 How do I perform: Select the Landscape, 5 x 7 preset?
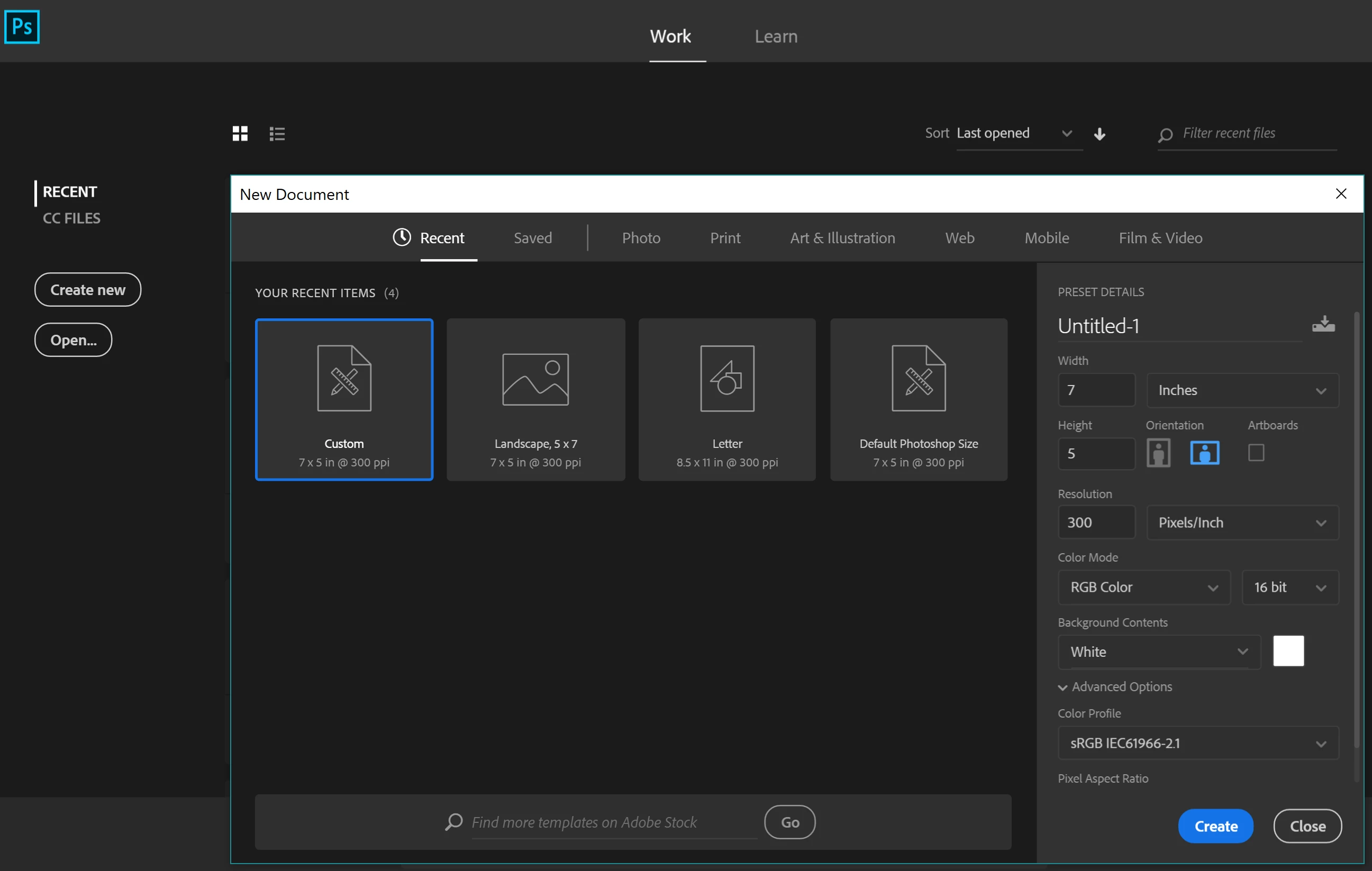tap(535, 399)
